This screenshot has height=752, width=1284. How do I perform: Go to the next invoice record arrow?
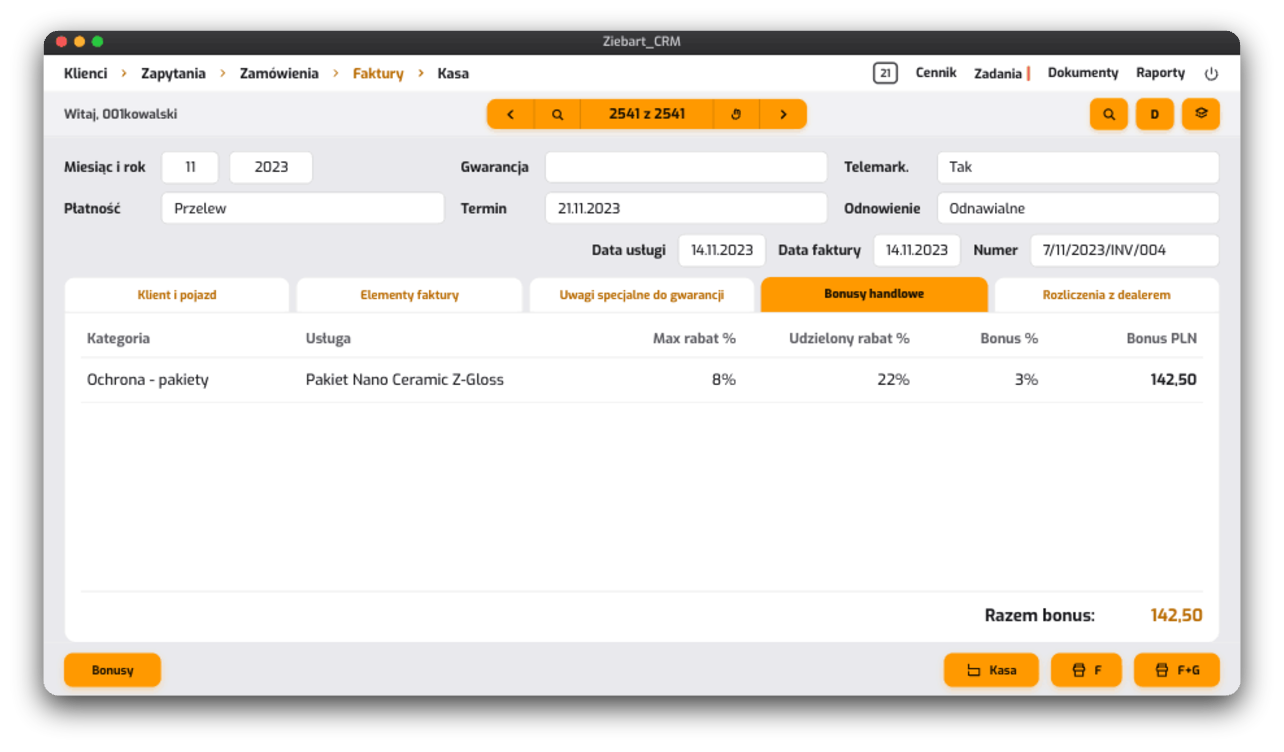(783, 114)
